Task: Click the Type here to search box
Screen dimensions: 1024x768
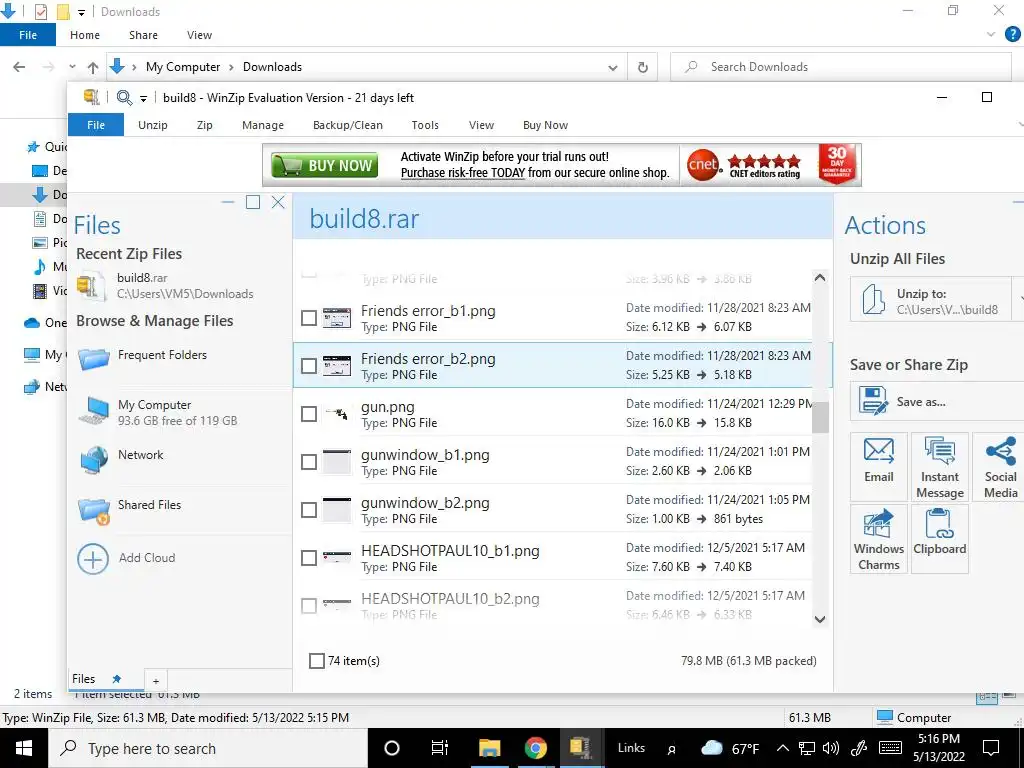Action: point(208,748)
